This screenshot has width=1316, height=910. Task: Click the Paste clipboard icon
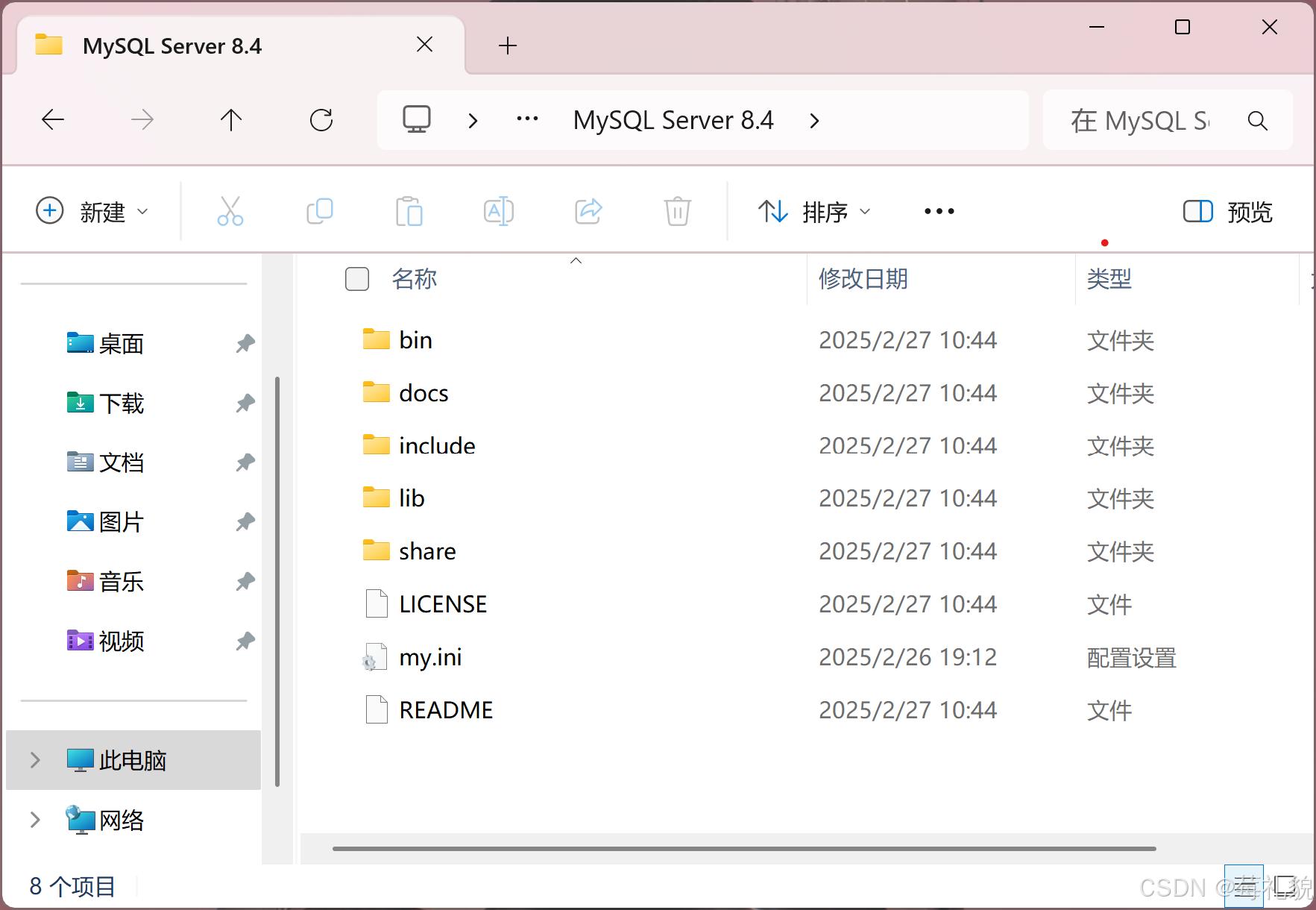coord(409,212)
